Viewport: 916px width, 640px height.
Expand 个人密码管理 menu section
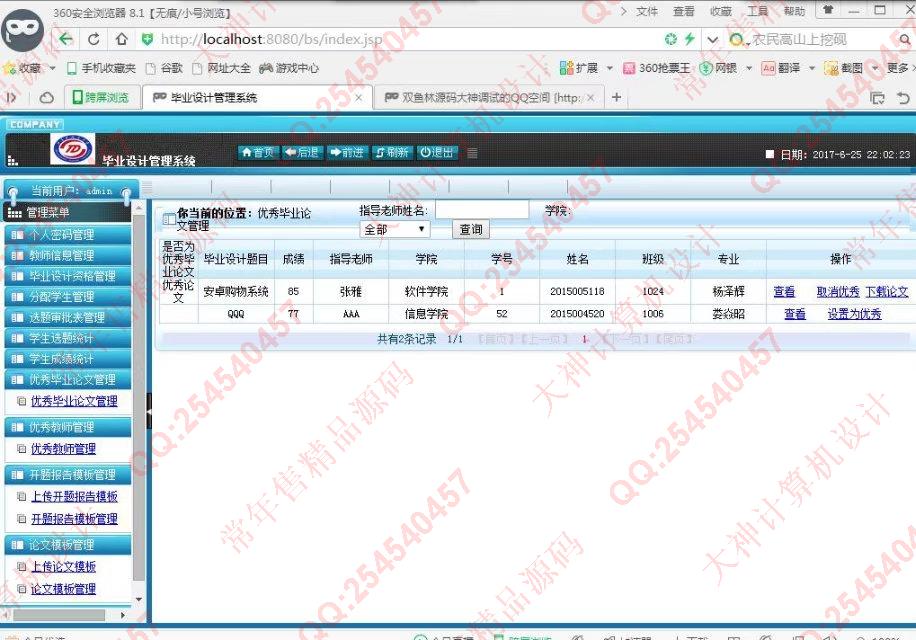[x=68, y=235]
